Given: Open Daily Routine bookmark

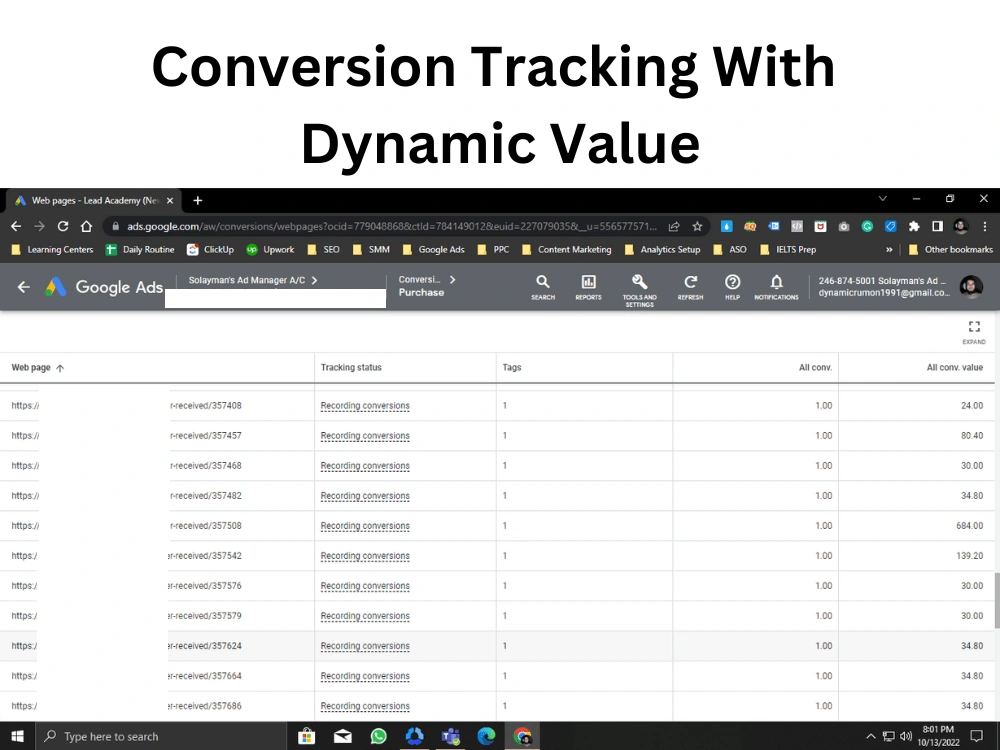Looking at the screenshot, I should tap(140, 249).
